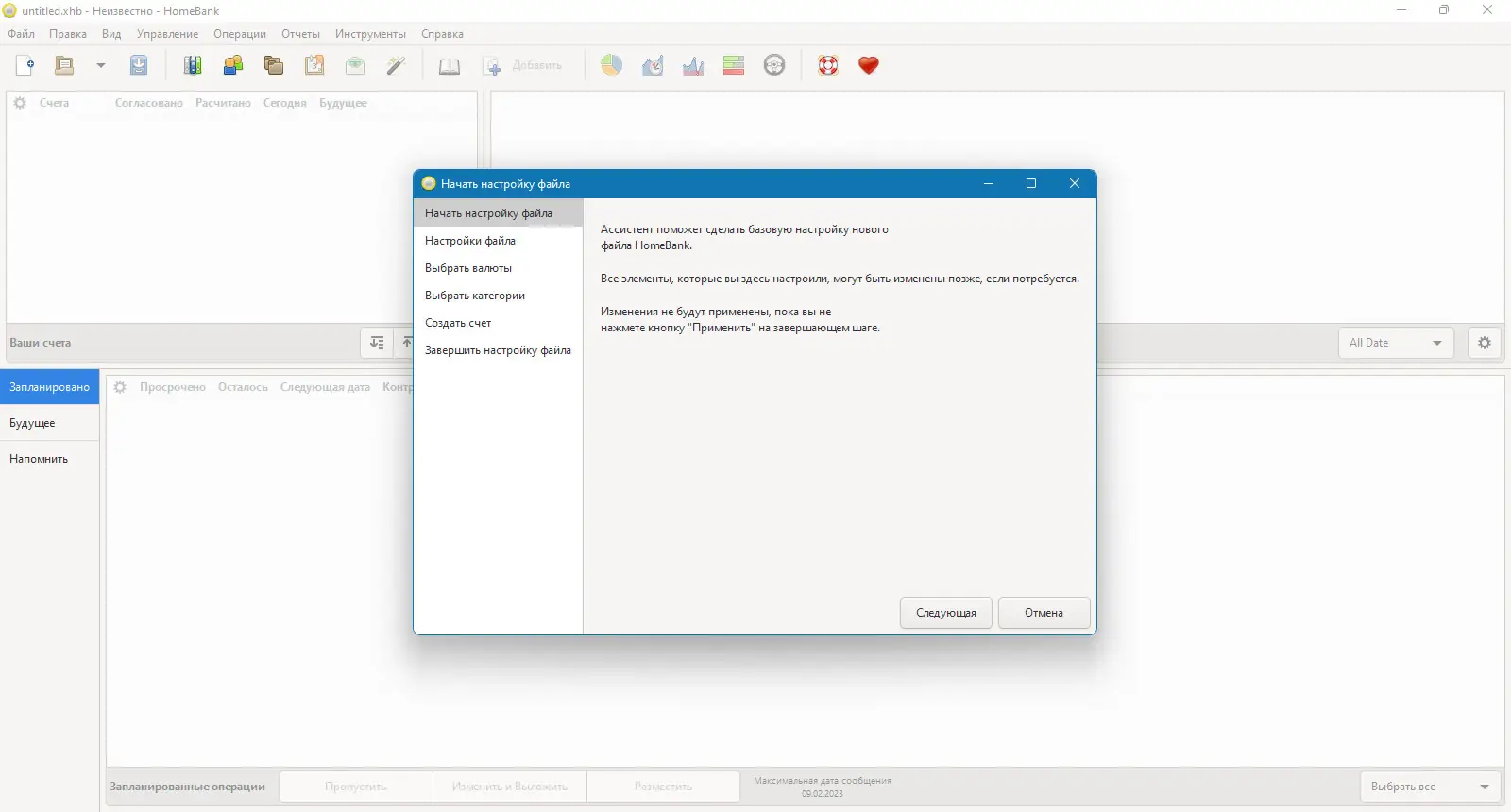Switch to the Будущее side tab
This screenshot has height=812, width=1511.
[49, 423]
